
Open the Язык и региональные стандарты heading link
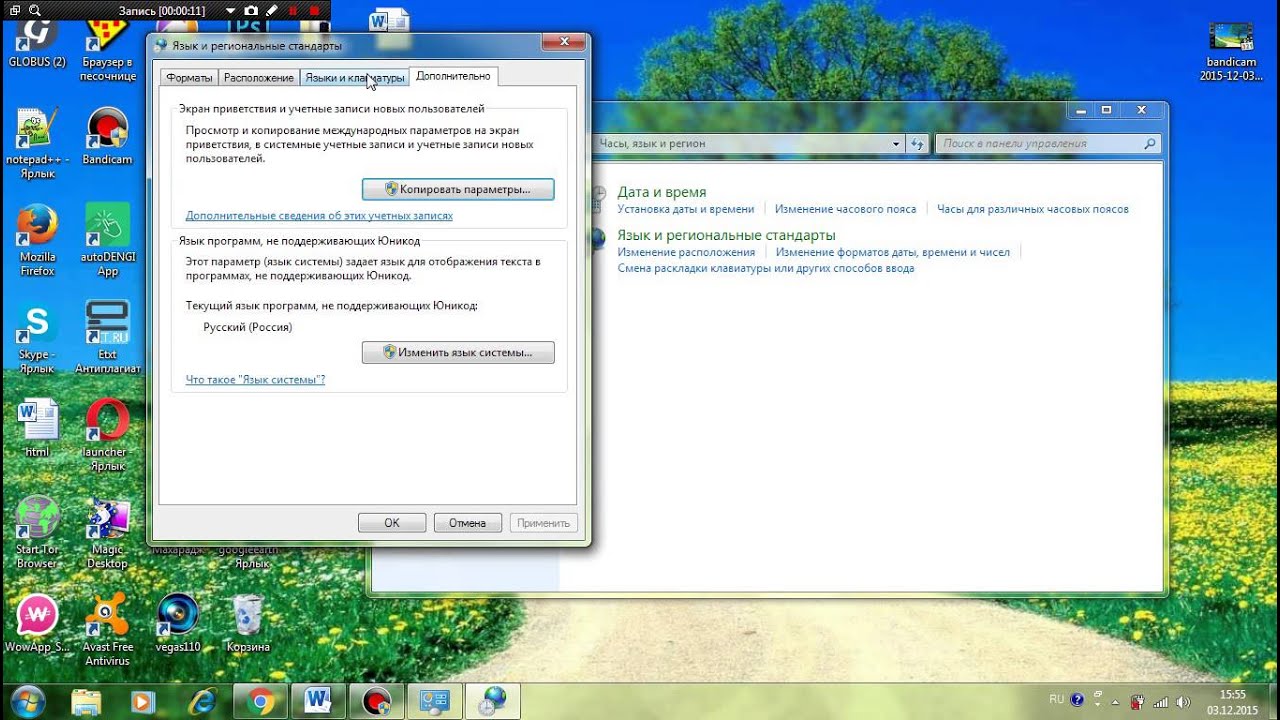pyautogui.click(x=726, y=235)
